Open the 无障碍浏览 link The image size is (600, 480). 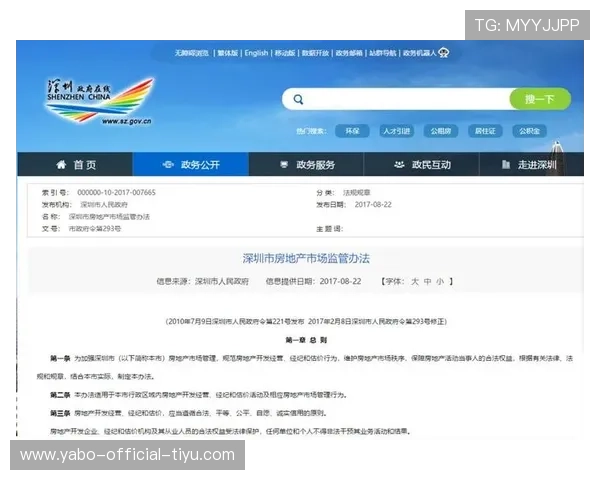coord(192,53)
